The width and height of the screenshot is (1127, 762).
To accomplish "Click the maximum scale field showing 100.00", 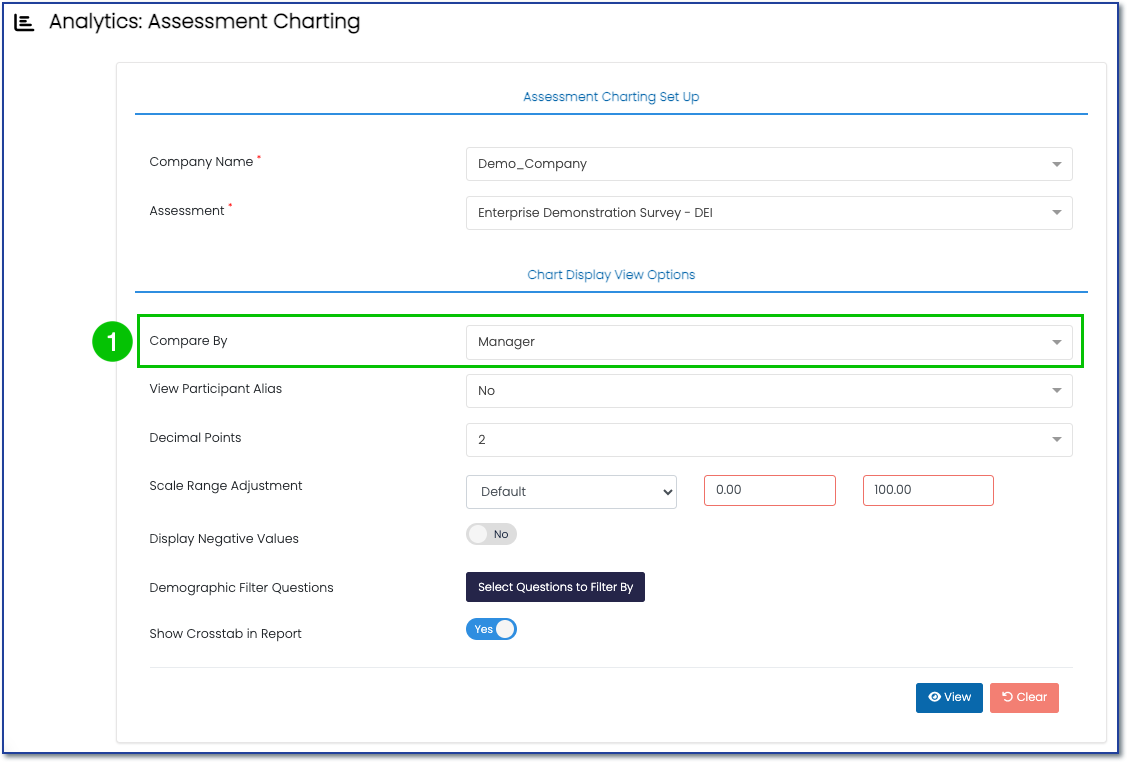I will click(927, 491).
